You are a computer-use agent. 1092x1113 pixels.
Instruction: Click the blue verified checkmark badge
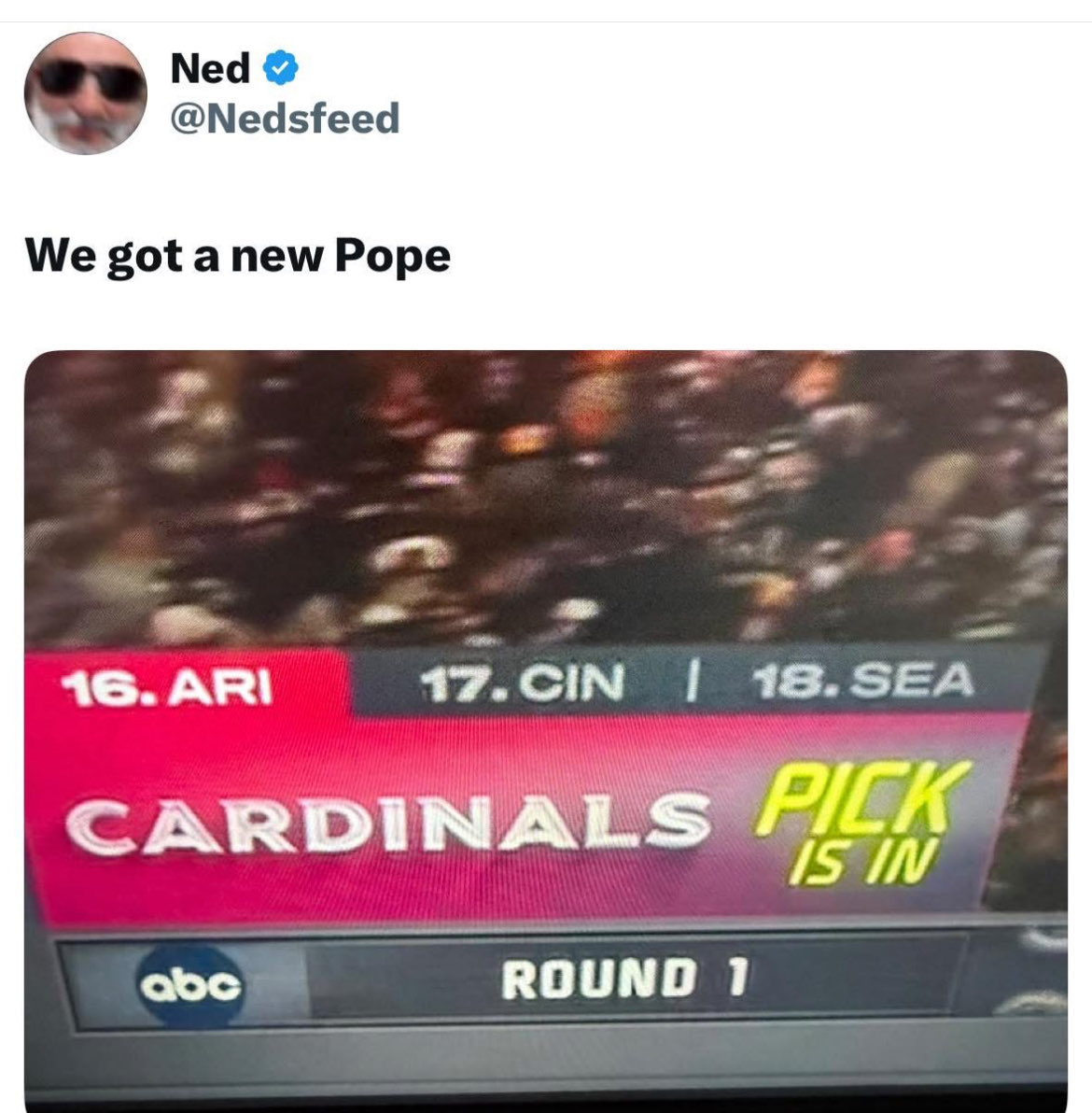(281, 67)
